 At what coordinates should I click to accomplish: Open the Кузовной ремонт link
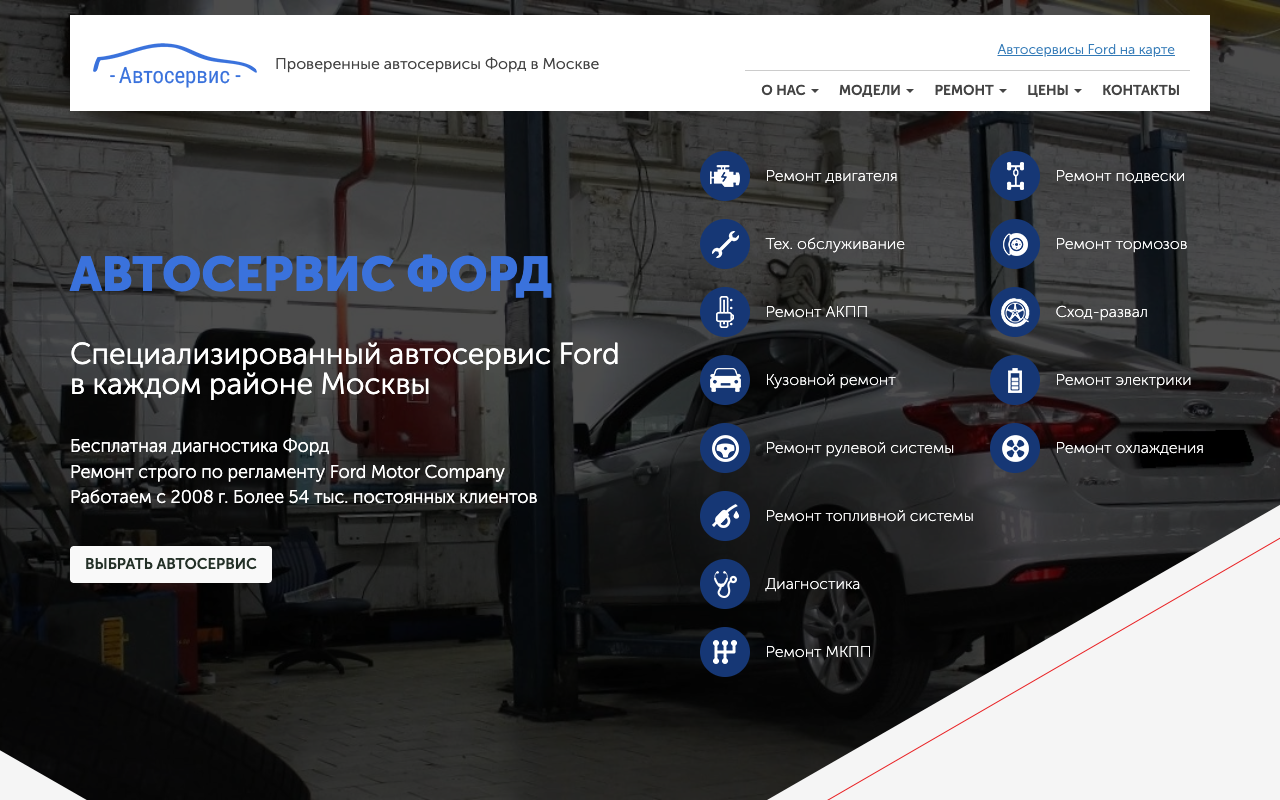(830, 380)
